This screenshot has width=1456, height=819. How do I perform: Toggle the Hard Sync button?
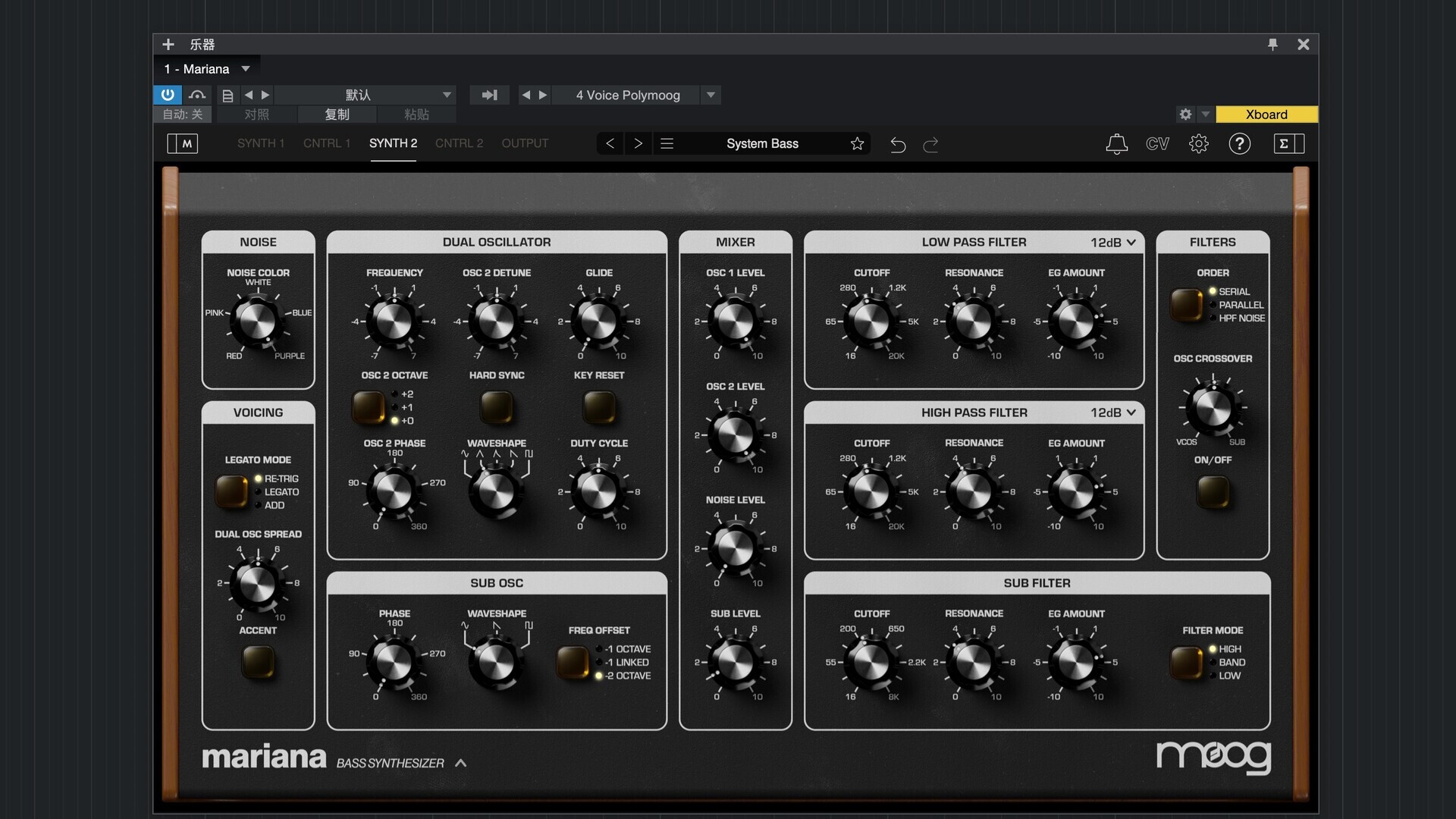[x=497, y=407]
